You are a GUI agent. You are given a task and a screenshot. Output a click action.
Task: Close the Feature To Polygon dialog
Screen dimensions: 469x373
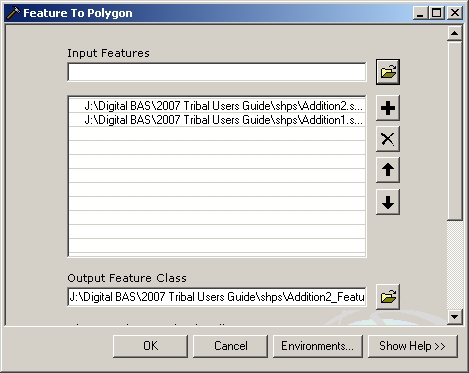(455, 13)
